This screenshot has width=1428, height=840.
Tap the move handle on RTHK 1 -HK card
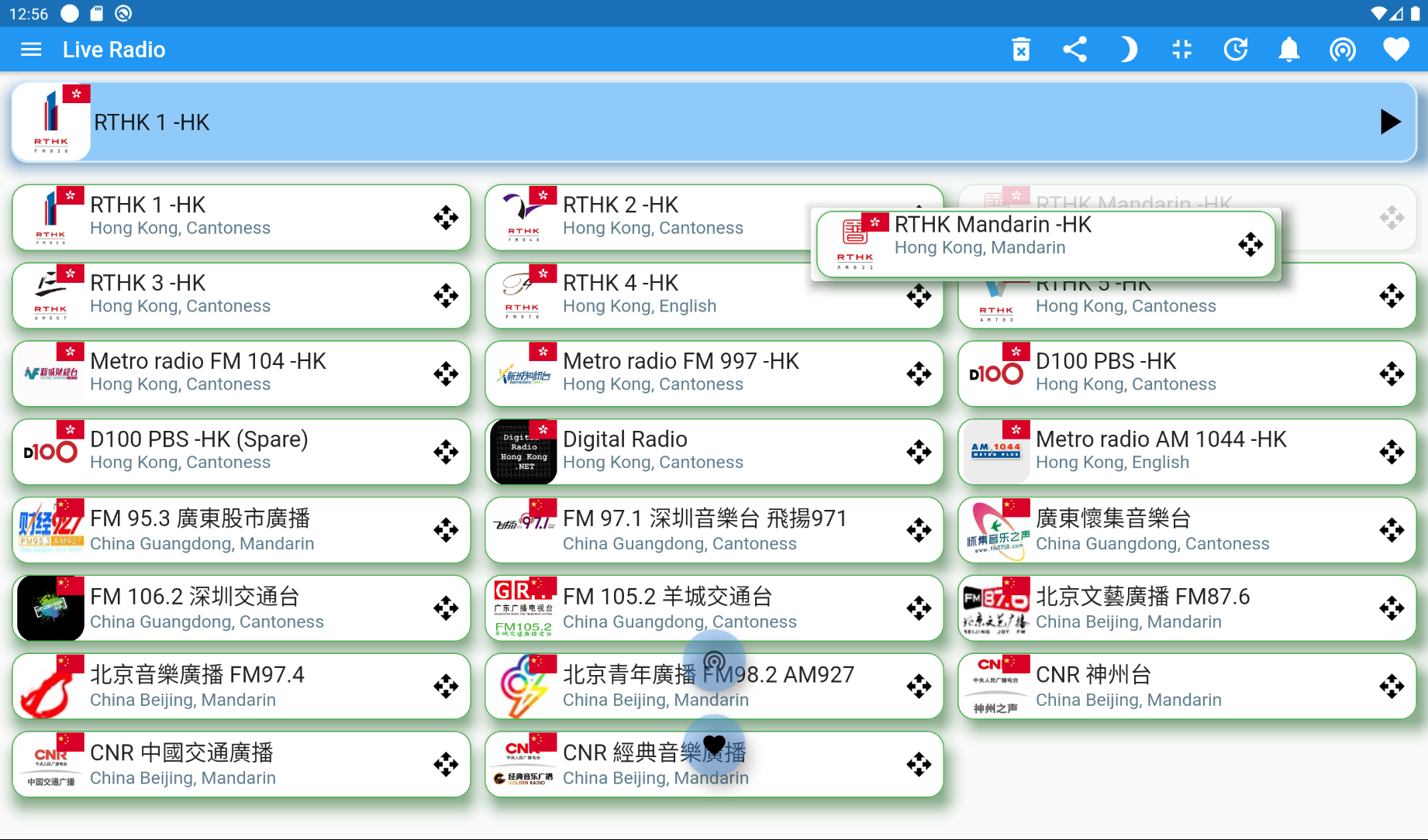pyautogui.click(x=446, y=218)
